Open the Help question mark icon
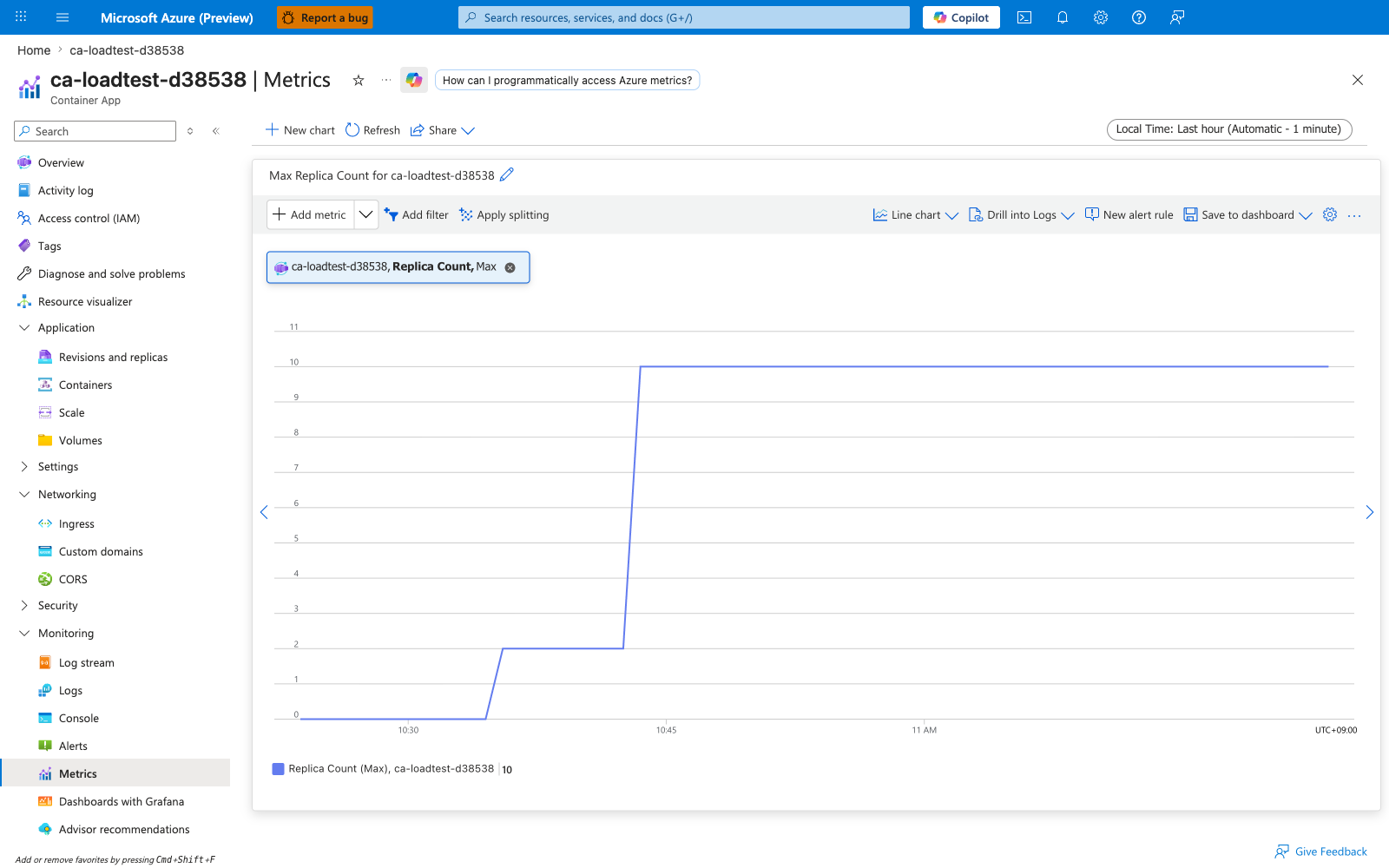 tap(1139, 17)
